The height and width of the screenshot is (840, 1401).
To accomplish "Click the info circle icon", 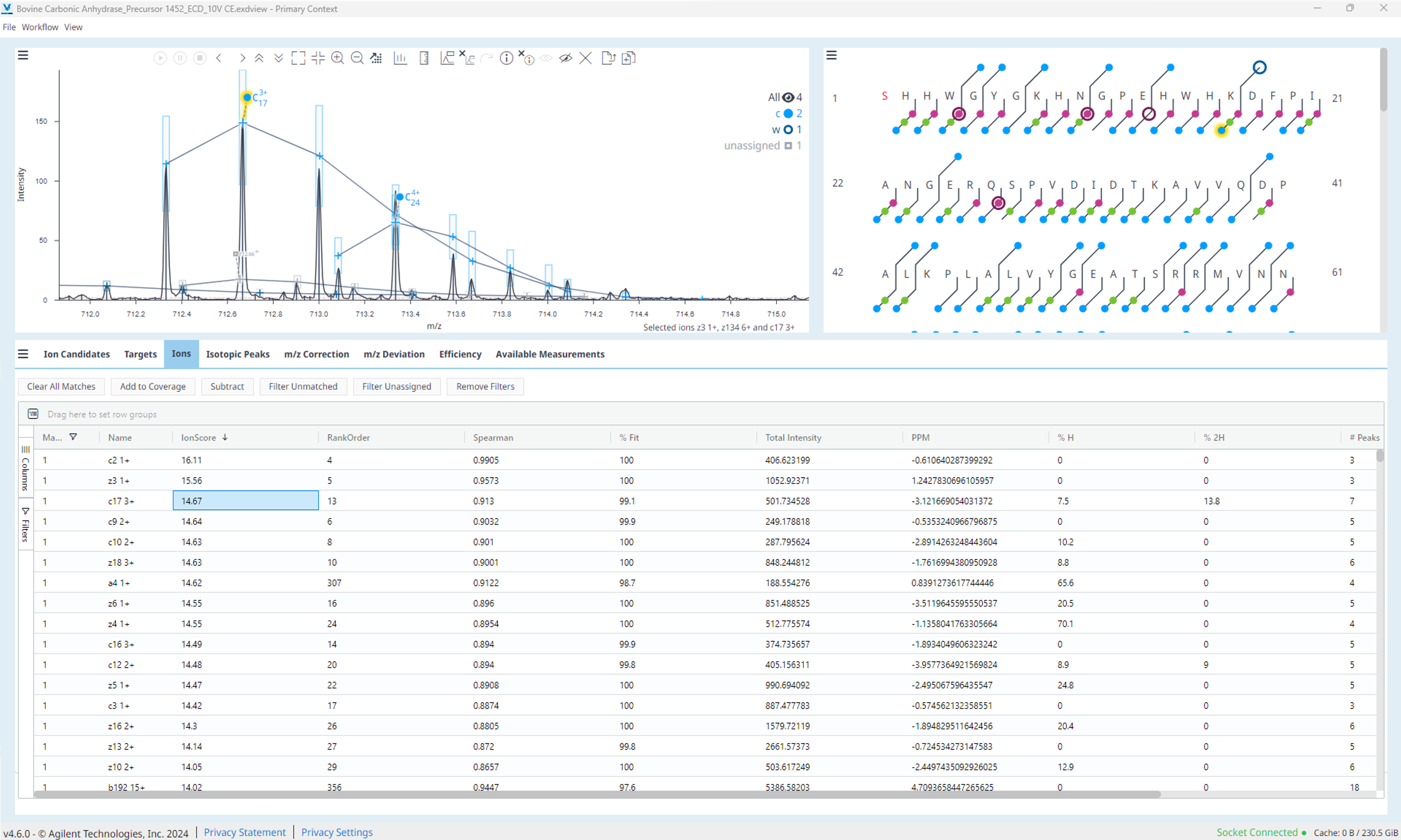I will pos(507,58).
